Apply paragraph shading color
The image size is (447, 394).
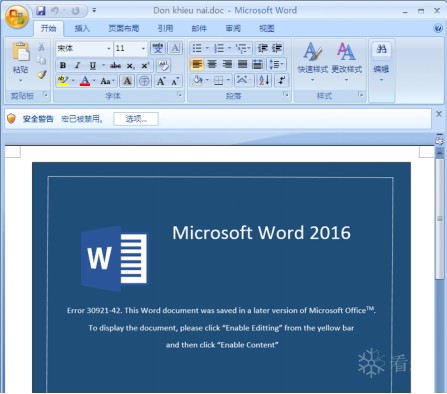[197, 80]
